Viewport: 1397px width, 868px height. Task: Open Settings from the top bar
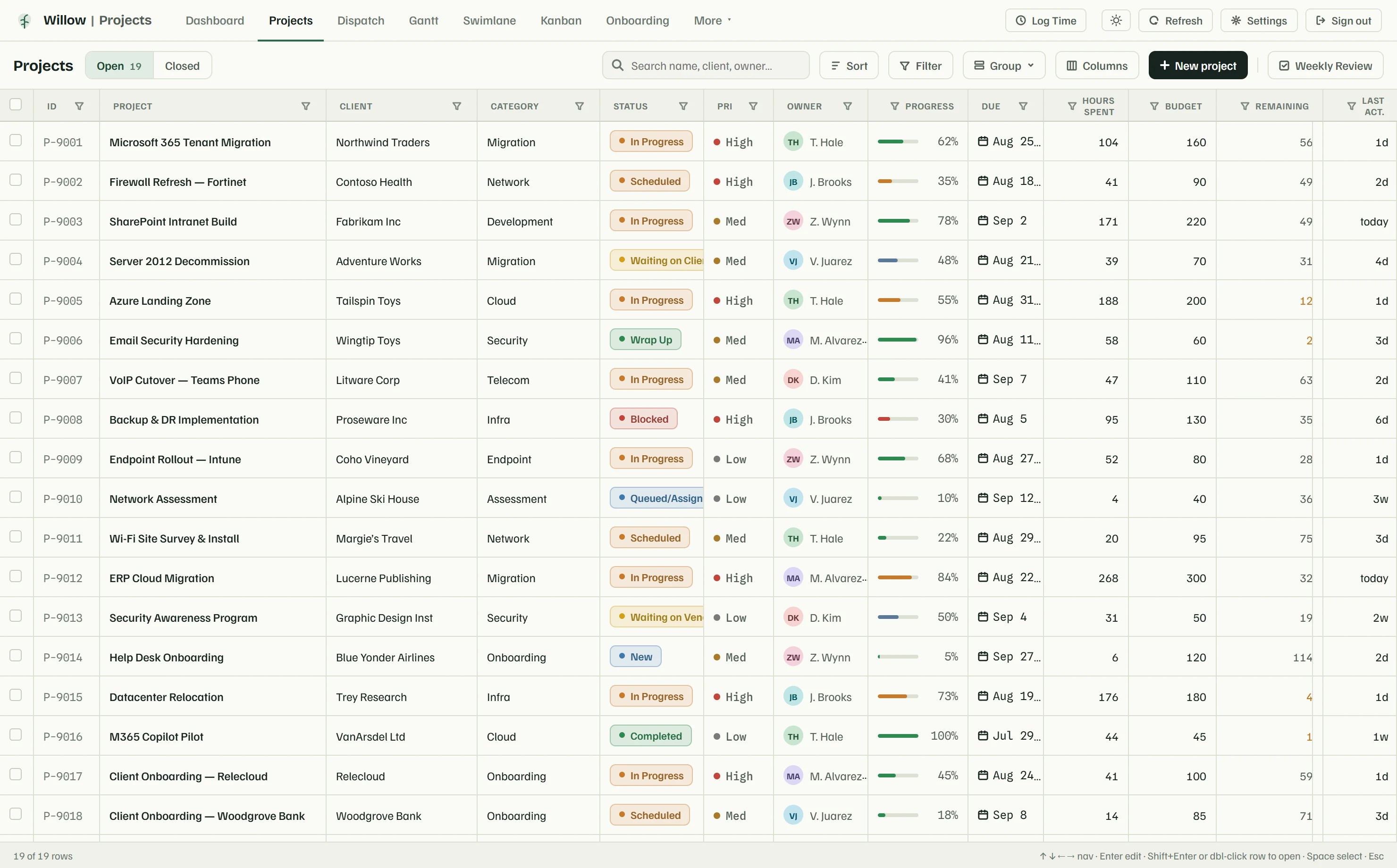[1259, 21]
